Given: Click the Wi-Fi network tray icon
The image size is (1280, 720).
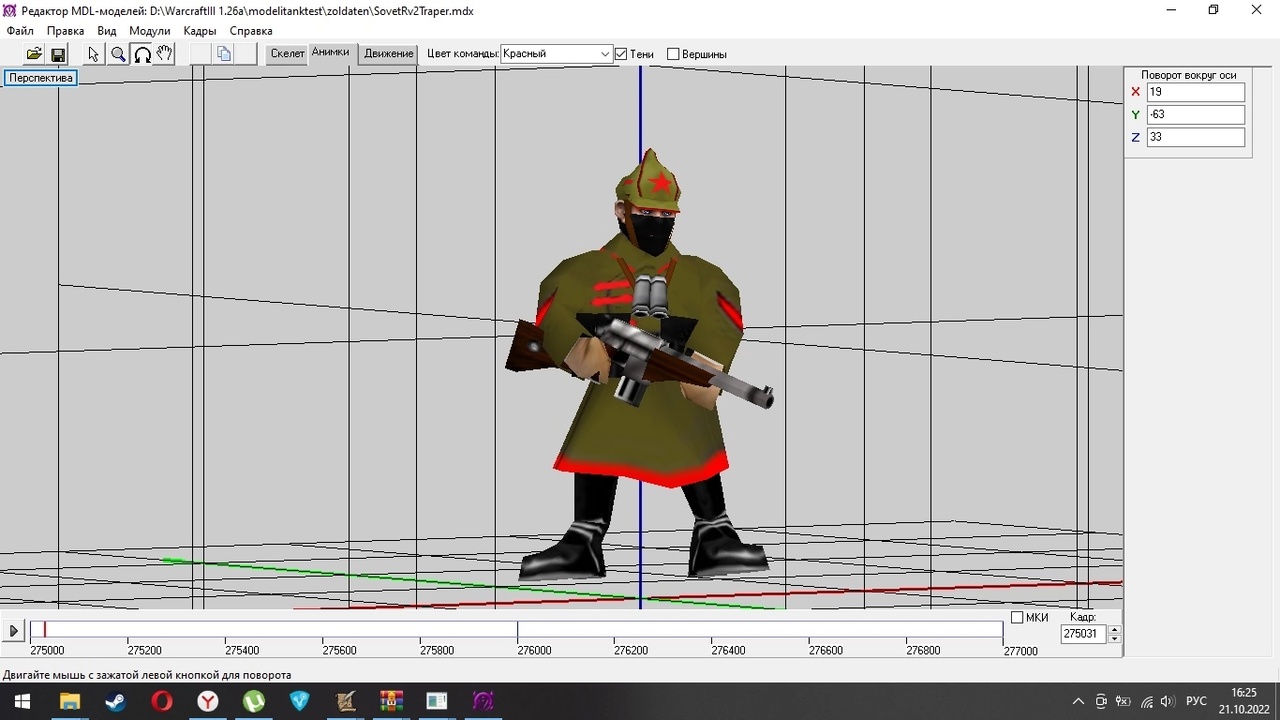Looking at the screenshot, I should tap(1146, 701).
